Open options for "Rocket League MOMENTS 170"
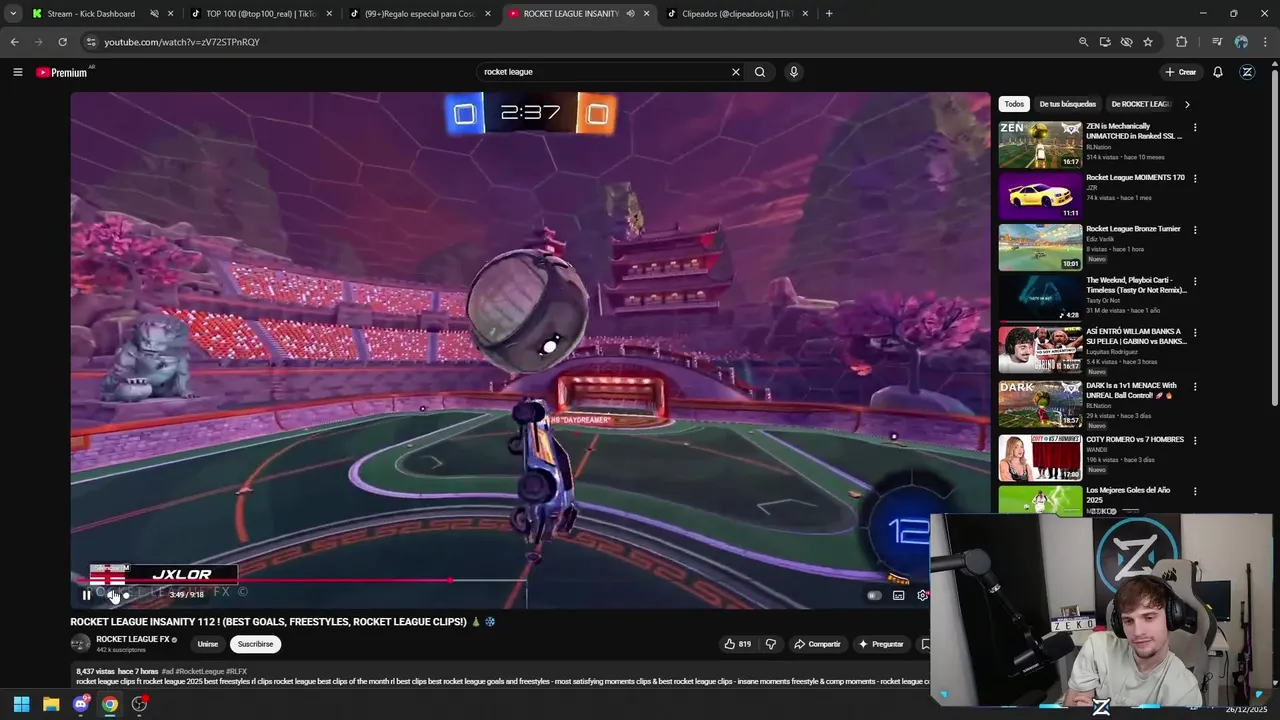The height and width of the screenshot is (720, 1280). (1194, 179)
